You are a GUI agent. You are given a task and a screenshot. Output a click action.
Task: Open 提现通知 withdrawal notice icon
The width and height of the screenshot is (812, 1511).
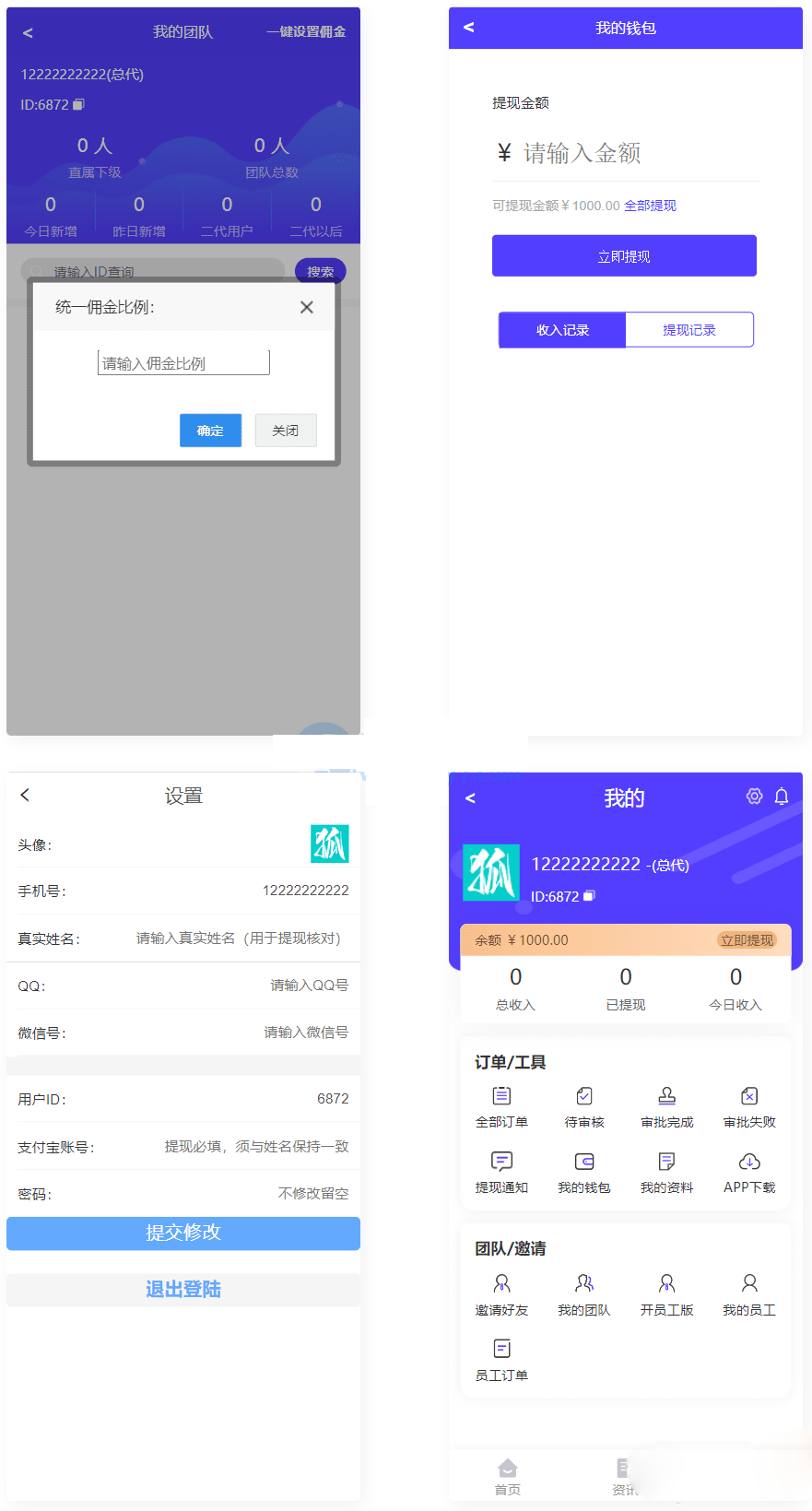501,1162
